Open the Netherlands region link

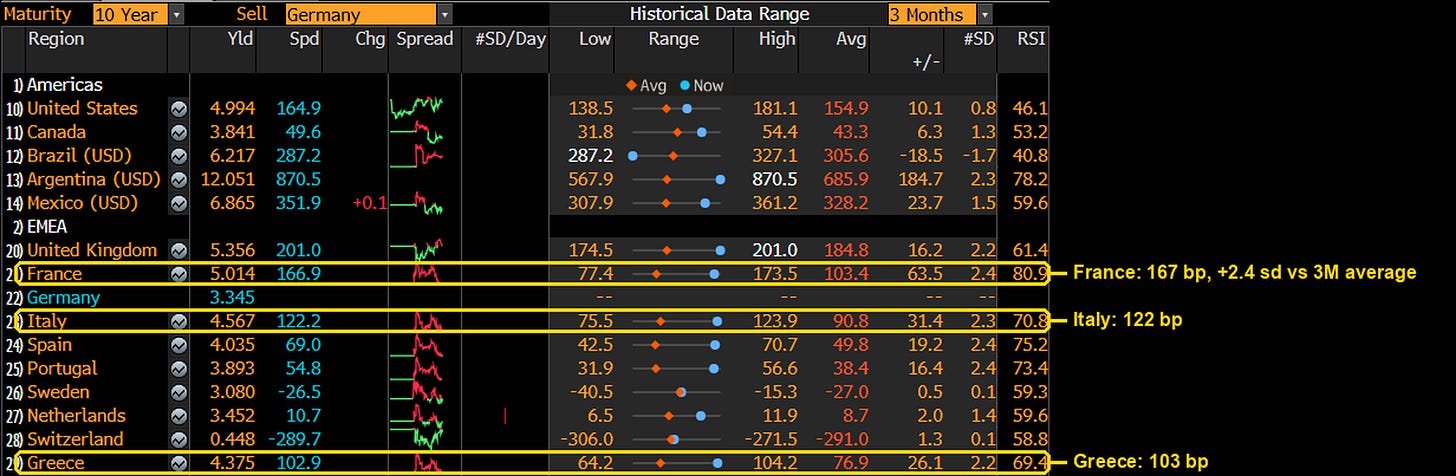tap(76, 416)
